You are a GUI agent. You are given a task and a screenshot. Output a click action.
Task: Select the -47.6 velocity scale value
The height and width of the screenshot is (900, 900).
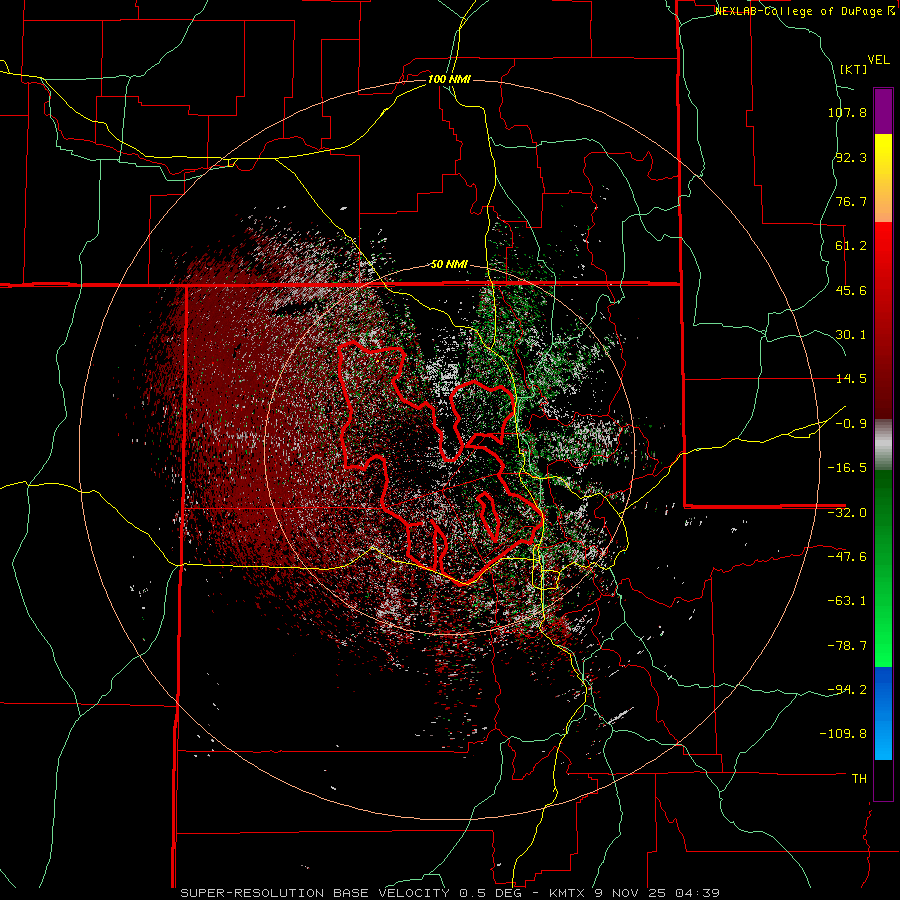847,557
